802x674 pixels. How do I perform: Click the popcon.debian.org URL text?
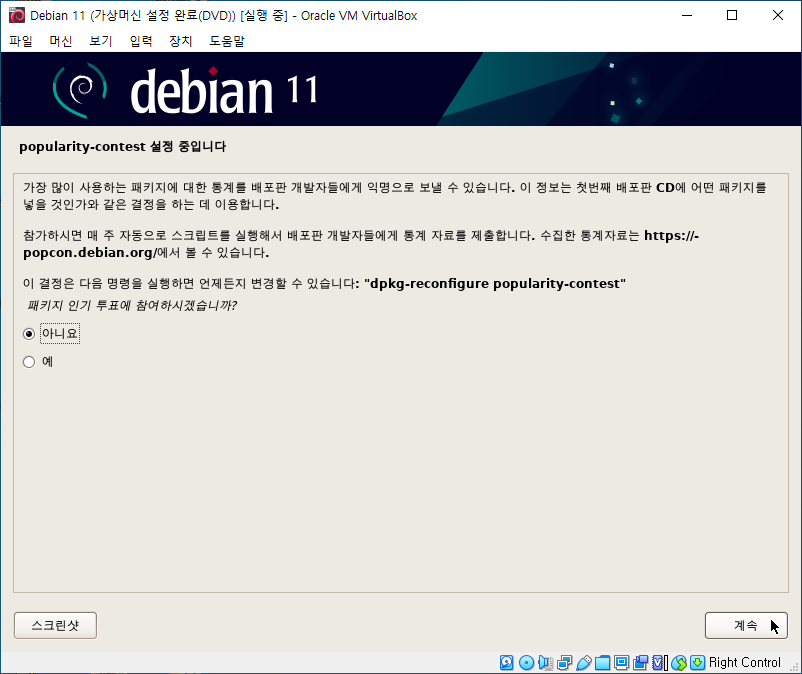click(90, 253)
